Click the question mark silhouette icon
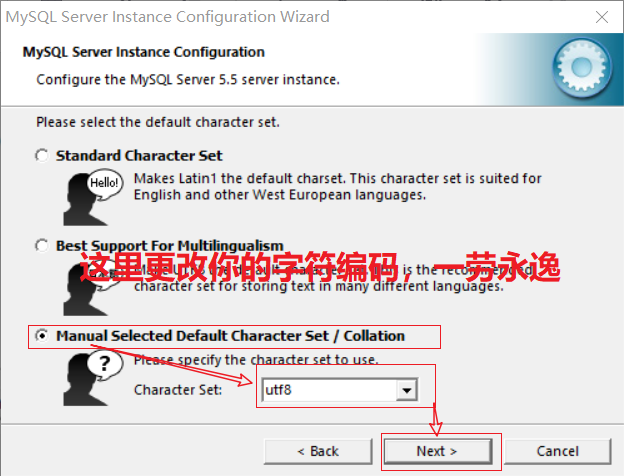 point(93,377)
